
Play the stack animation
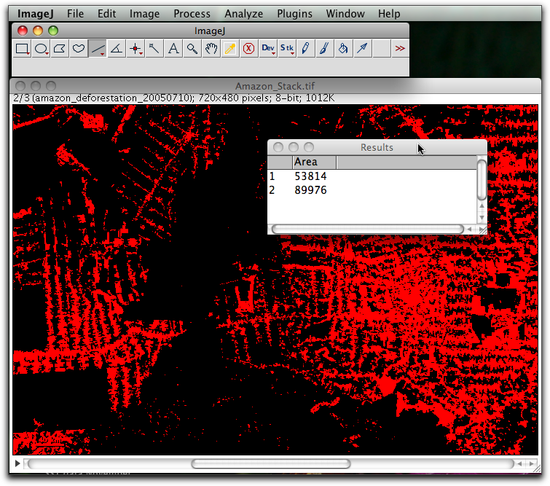(x=17, y=464)
